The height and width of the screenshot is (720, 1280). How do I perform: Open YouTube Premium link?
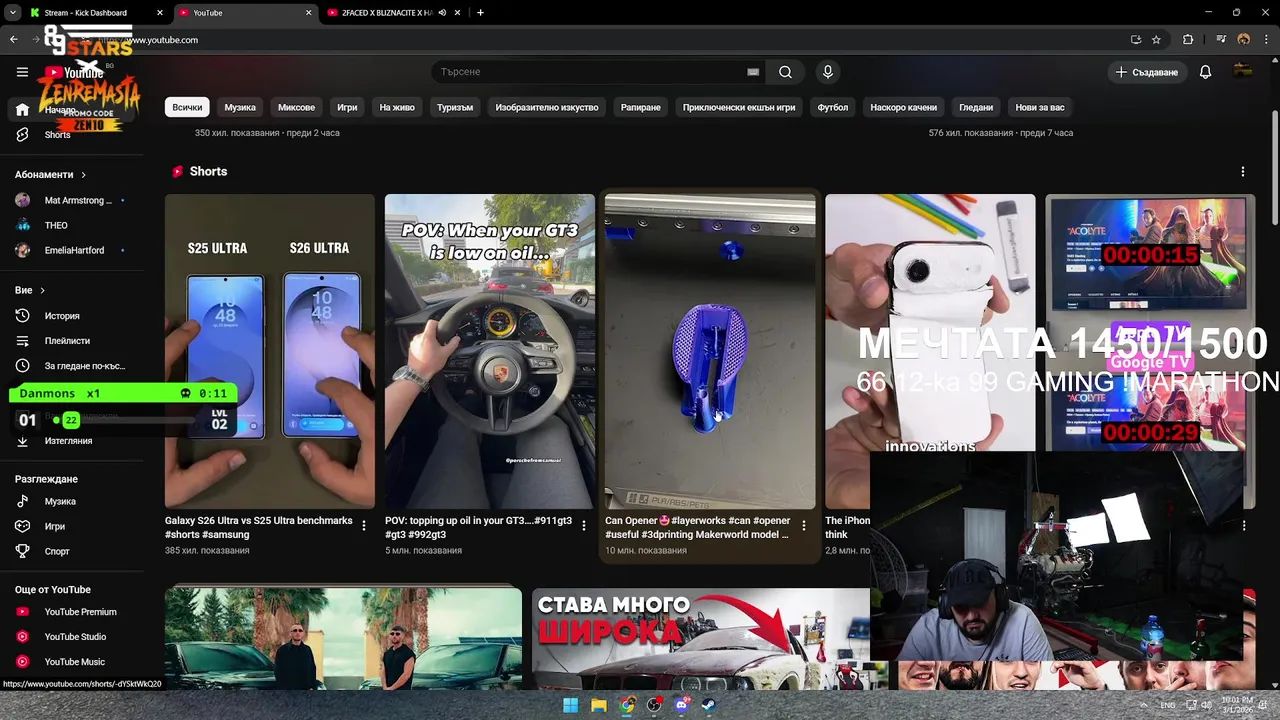(x=80, y=612)
